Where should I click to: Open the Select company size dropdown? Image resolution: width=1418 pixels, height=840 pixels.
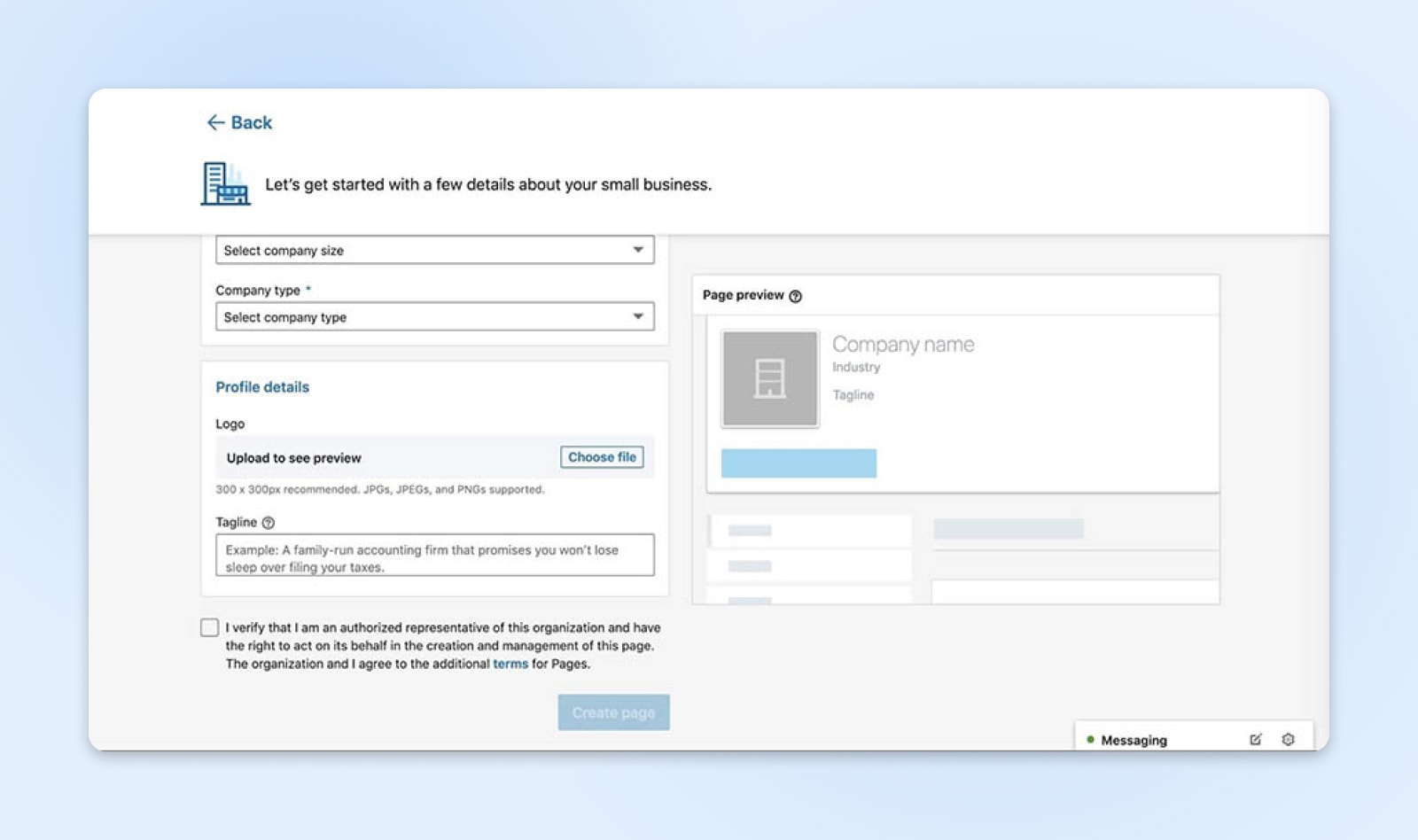434,250
